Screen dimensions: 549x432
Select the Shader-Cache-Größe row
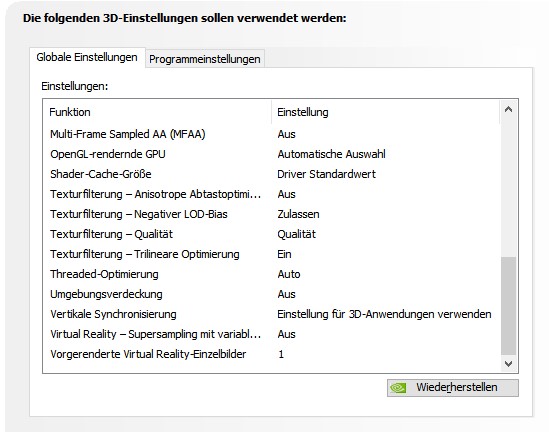tap(272, 174)
